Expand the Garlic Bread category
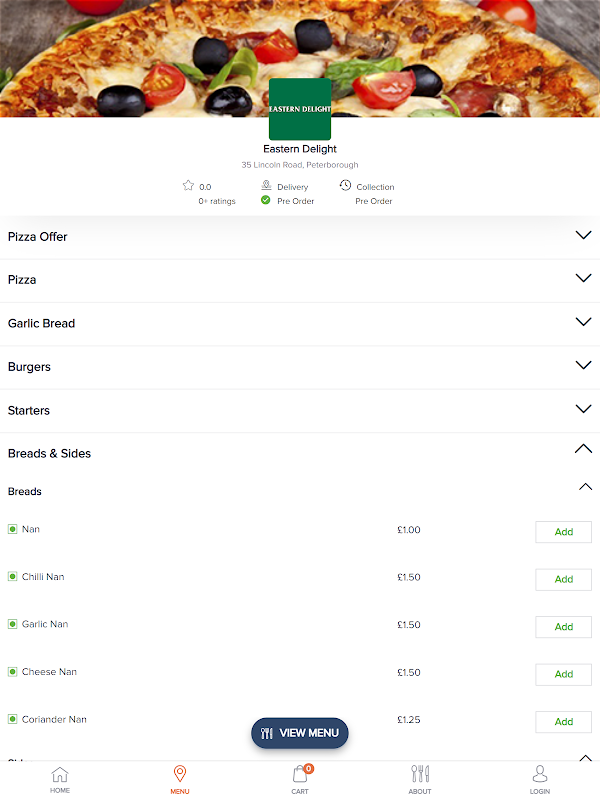Image resolution: width=600 pixels, height=800 pixels. [x=584, y=323]
